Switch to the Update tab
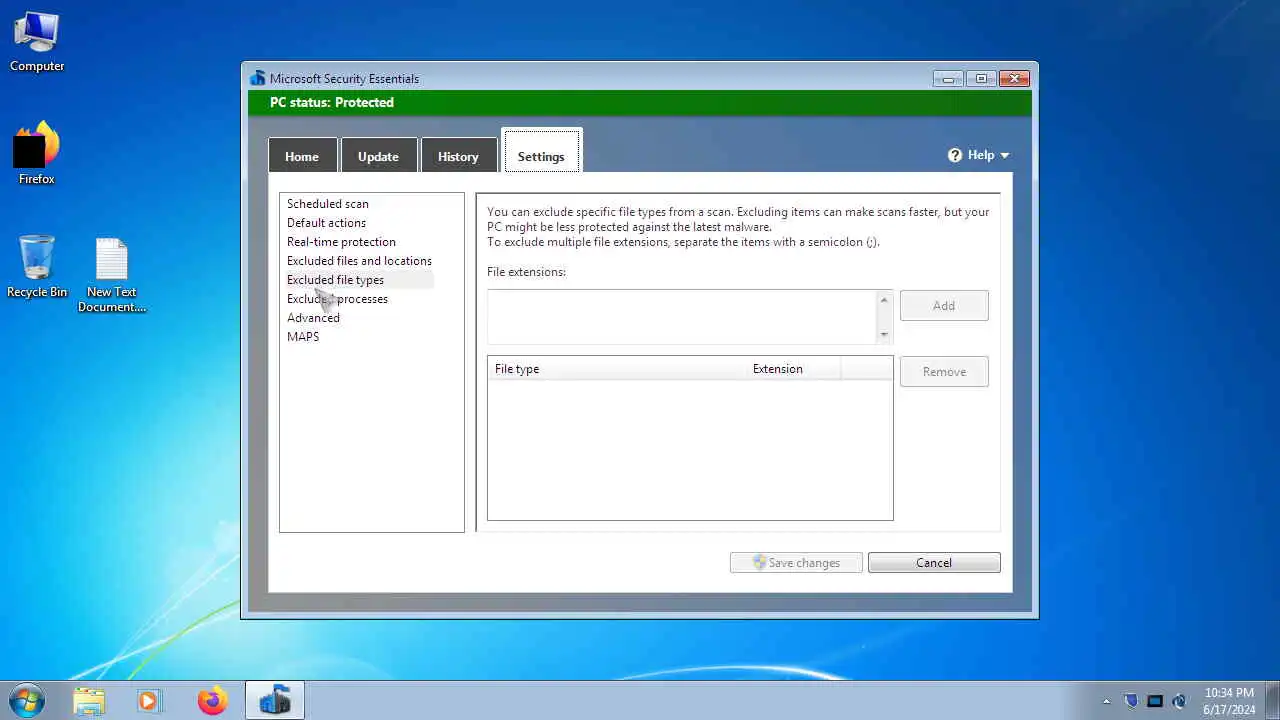Screen dimensions: 1280x720 tap(378, 156)
